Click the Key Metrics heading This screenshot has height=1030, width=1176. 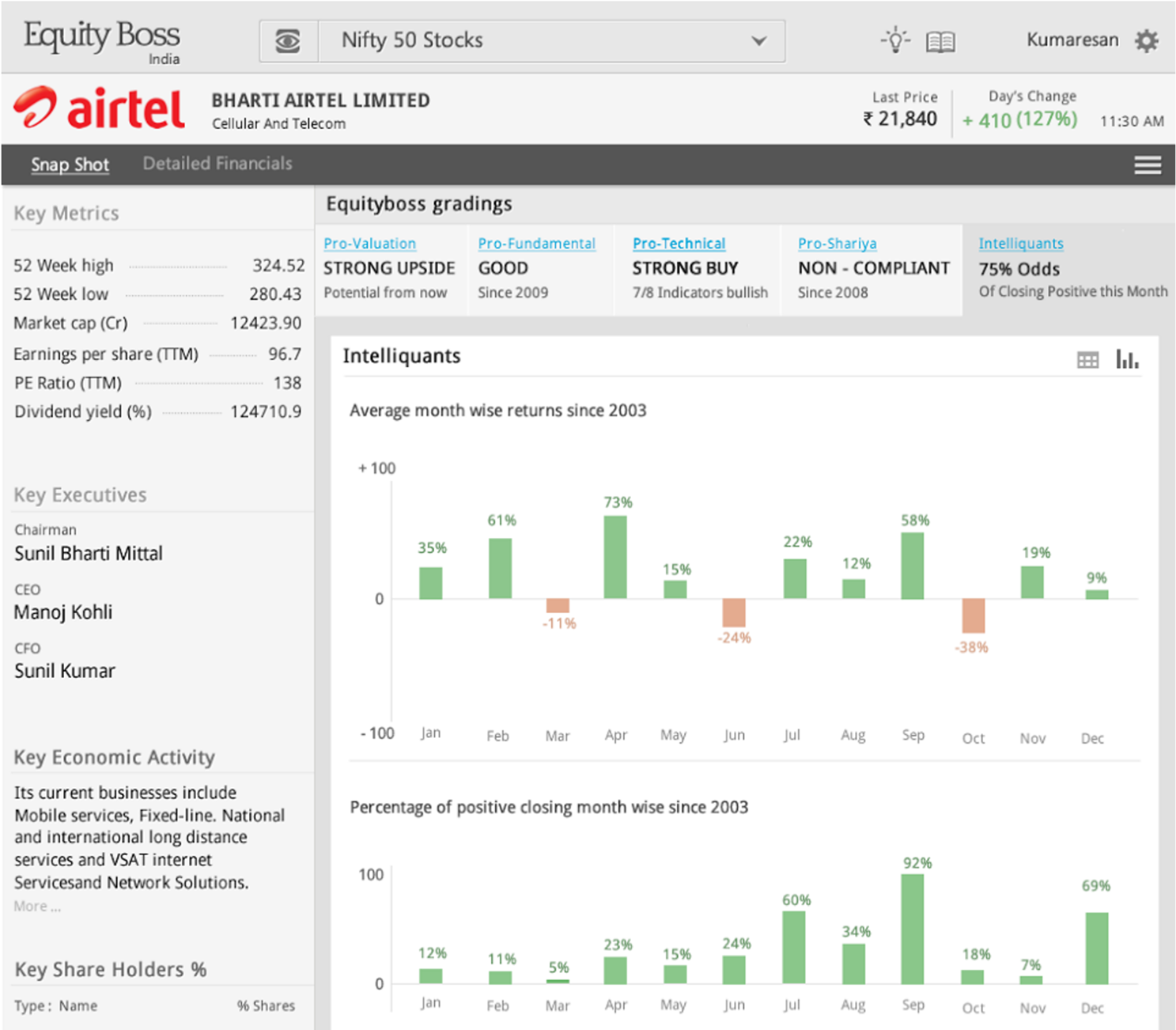(66, 213)
